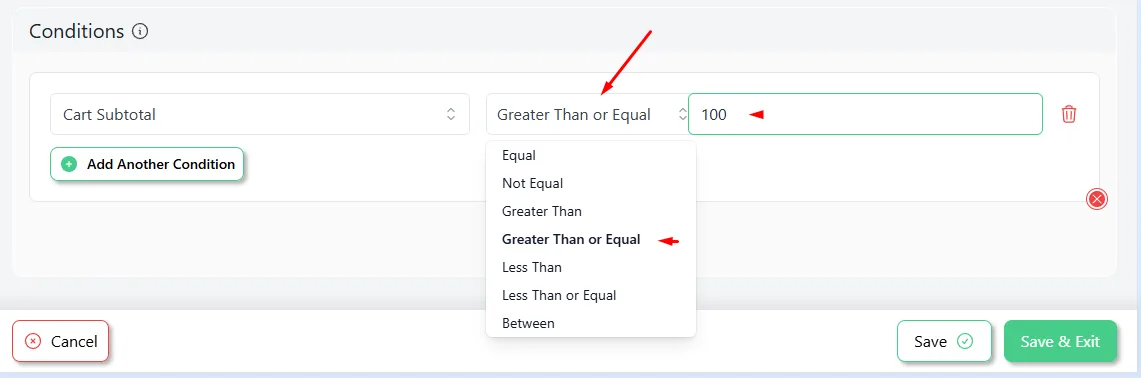The width and height of the screenshot is (1141, 378).
Task: Open the Cart Subtotal dropdown
Action: point(260,114)
